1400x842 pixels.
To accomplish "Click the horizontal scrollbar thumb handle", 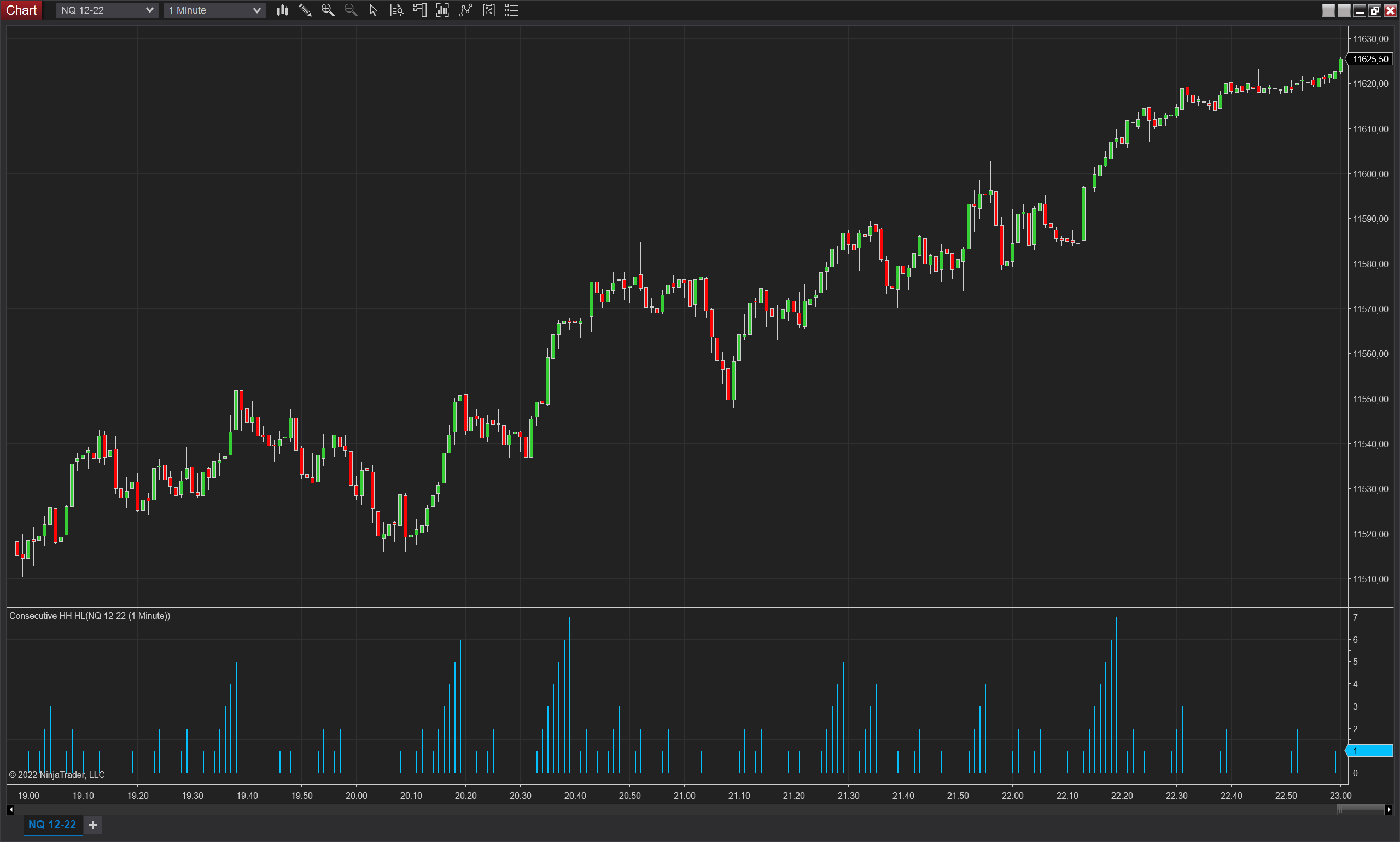I will click(1360, 810).
